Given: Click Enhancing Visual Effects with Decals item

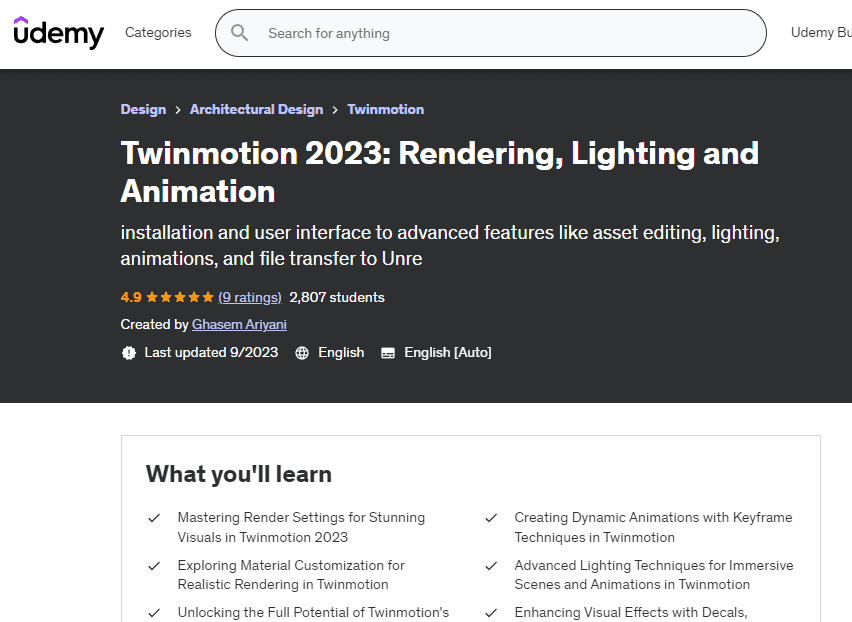Looking at the screenshot, I should pos(631,613).
